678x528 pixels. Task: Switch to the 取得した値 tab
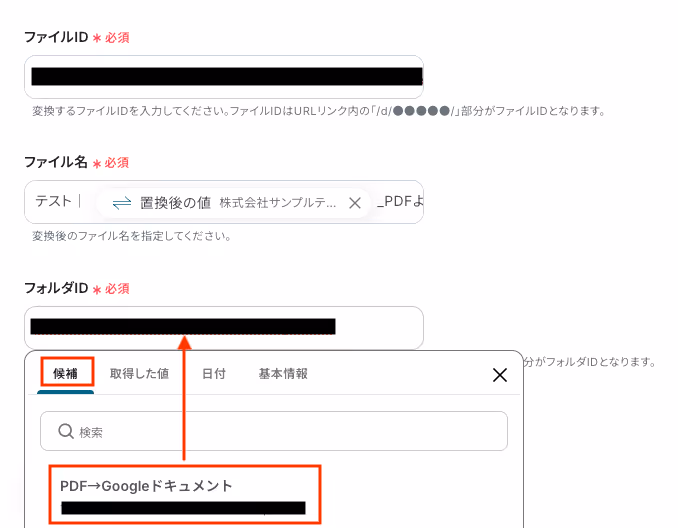pyautogui.click(x=139, y=374)
